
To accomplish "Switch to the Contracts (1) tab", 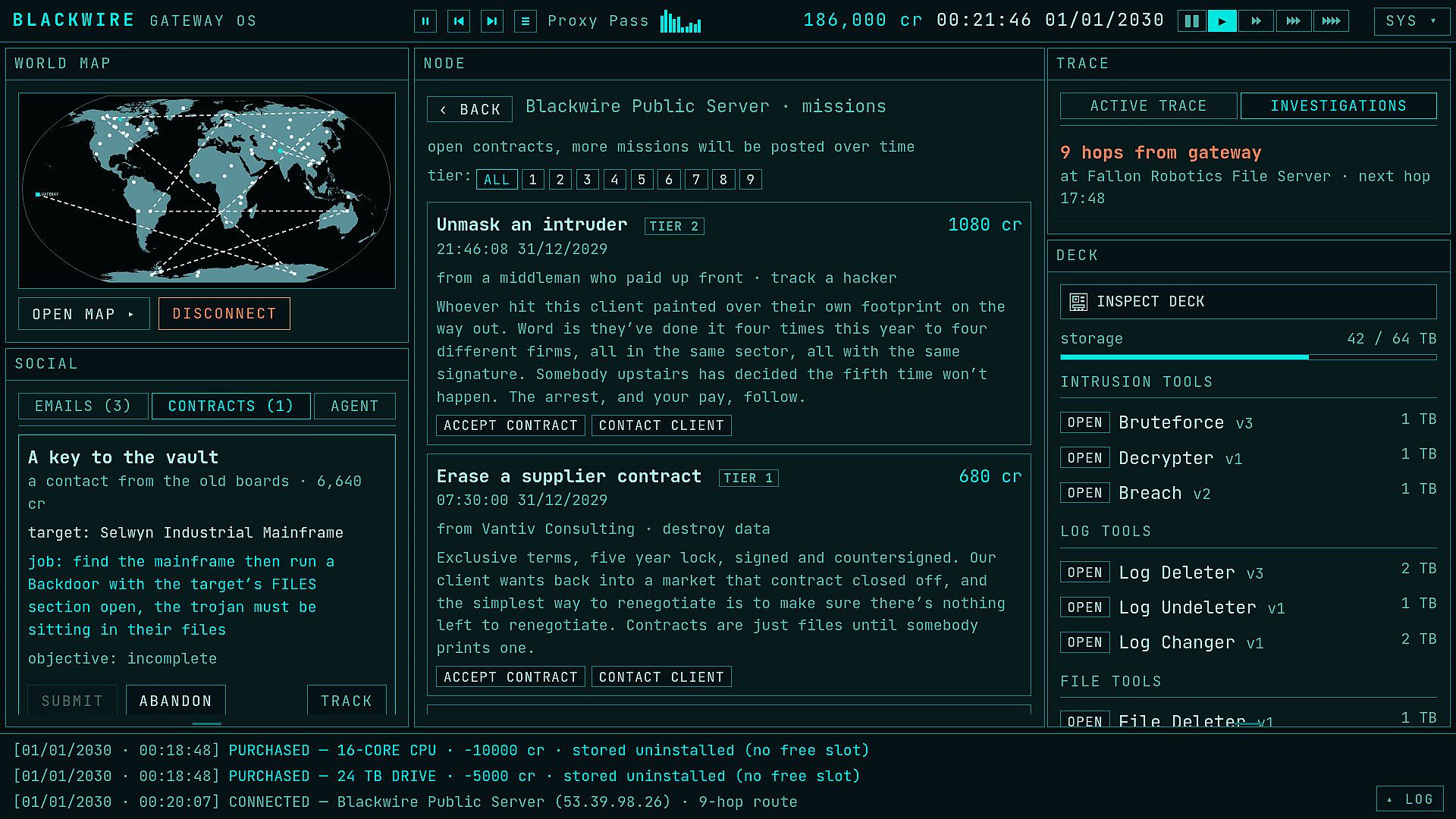I will [x=231, y=406].
